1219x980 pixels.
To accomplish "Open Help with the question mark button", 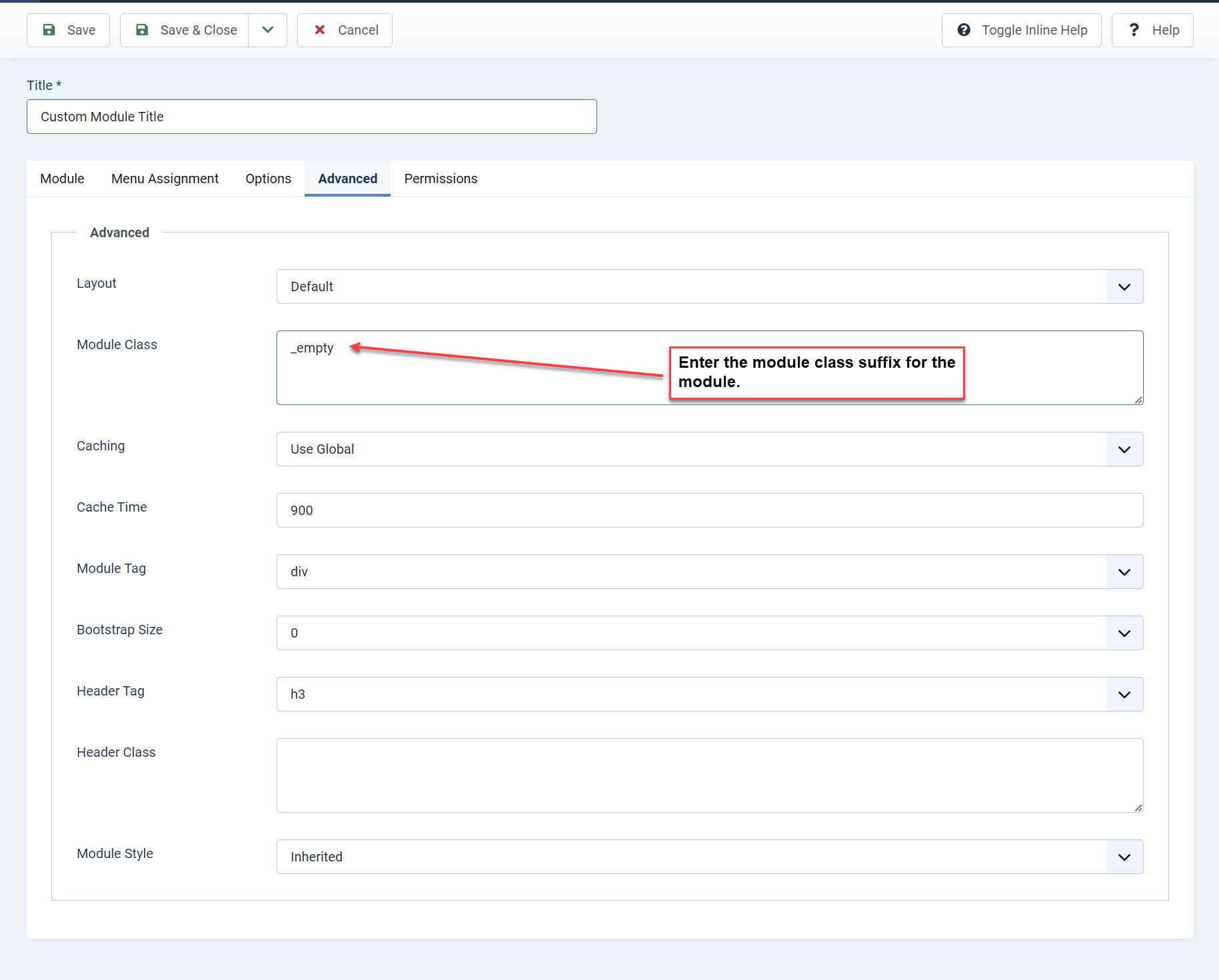I will (1152, 30).
